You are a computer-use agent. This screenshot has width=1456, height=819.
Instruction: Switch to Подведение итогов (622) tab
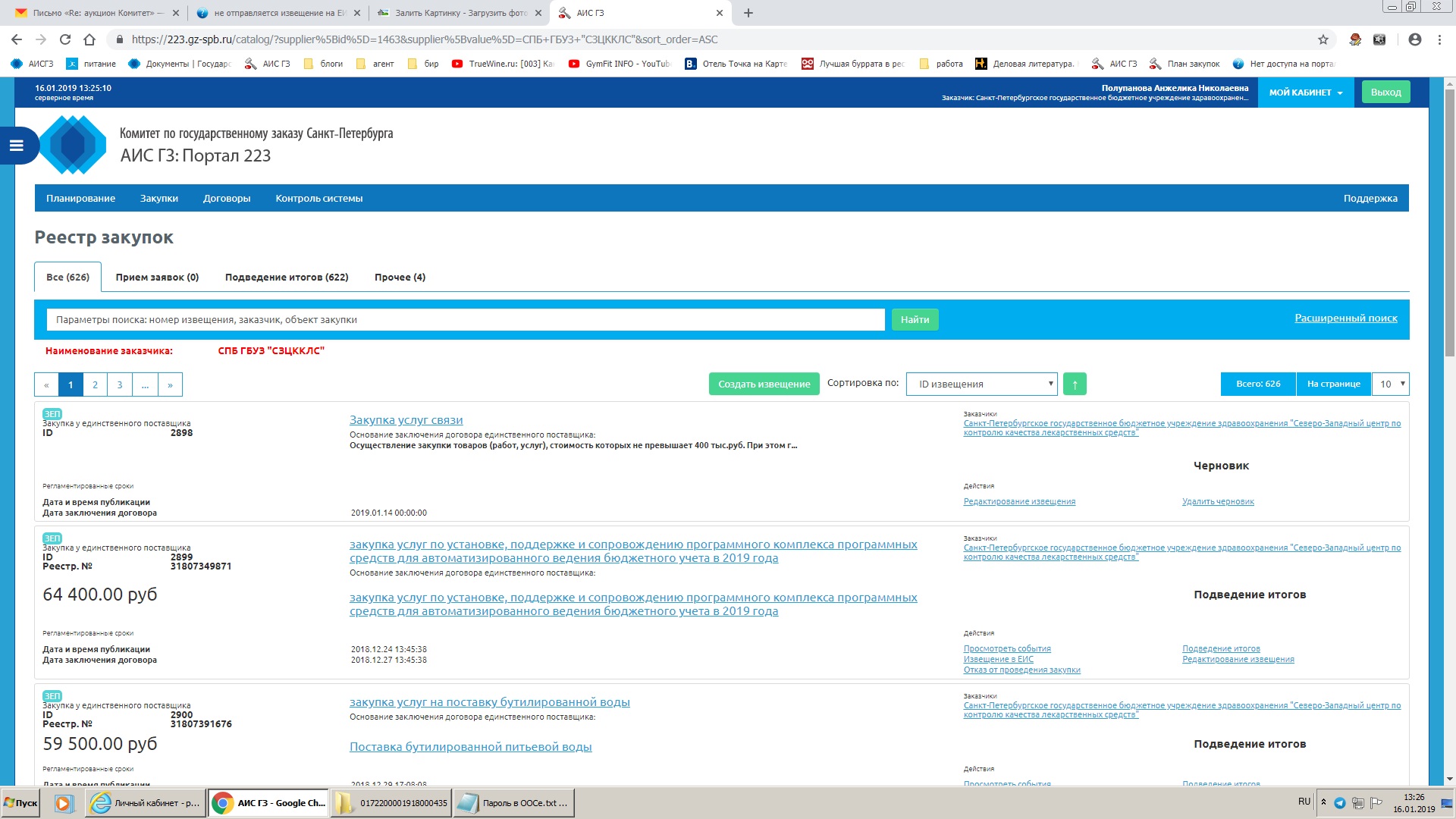click(287, 278)
